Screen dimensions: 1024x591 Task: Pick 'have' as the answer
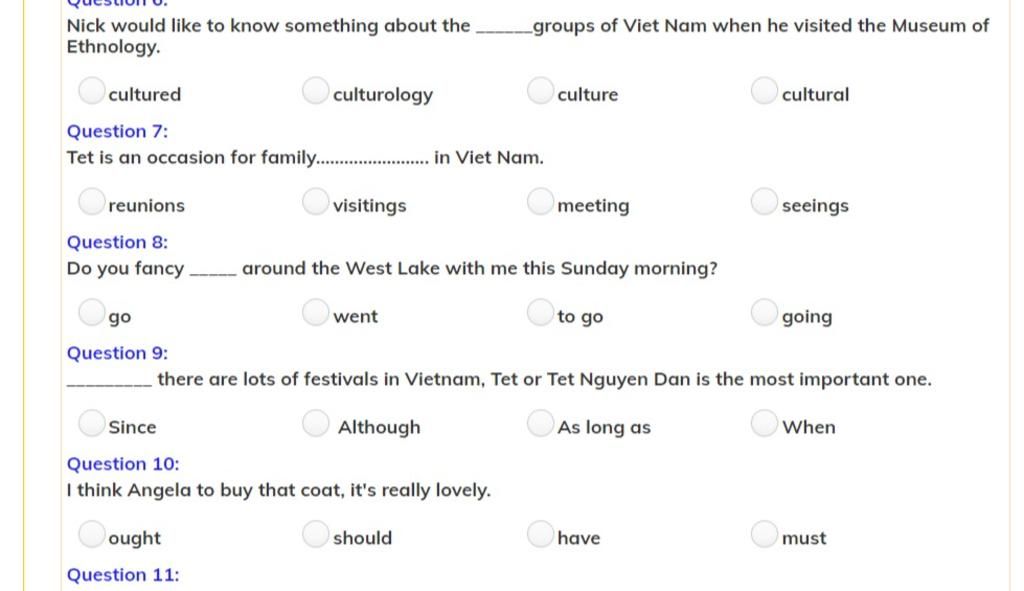click(x=540, y=534)
